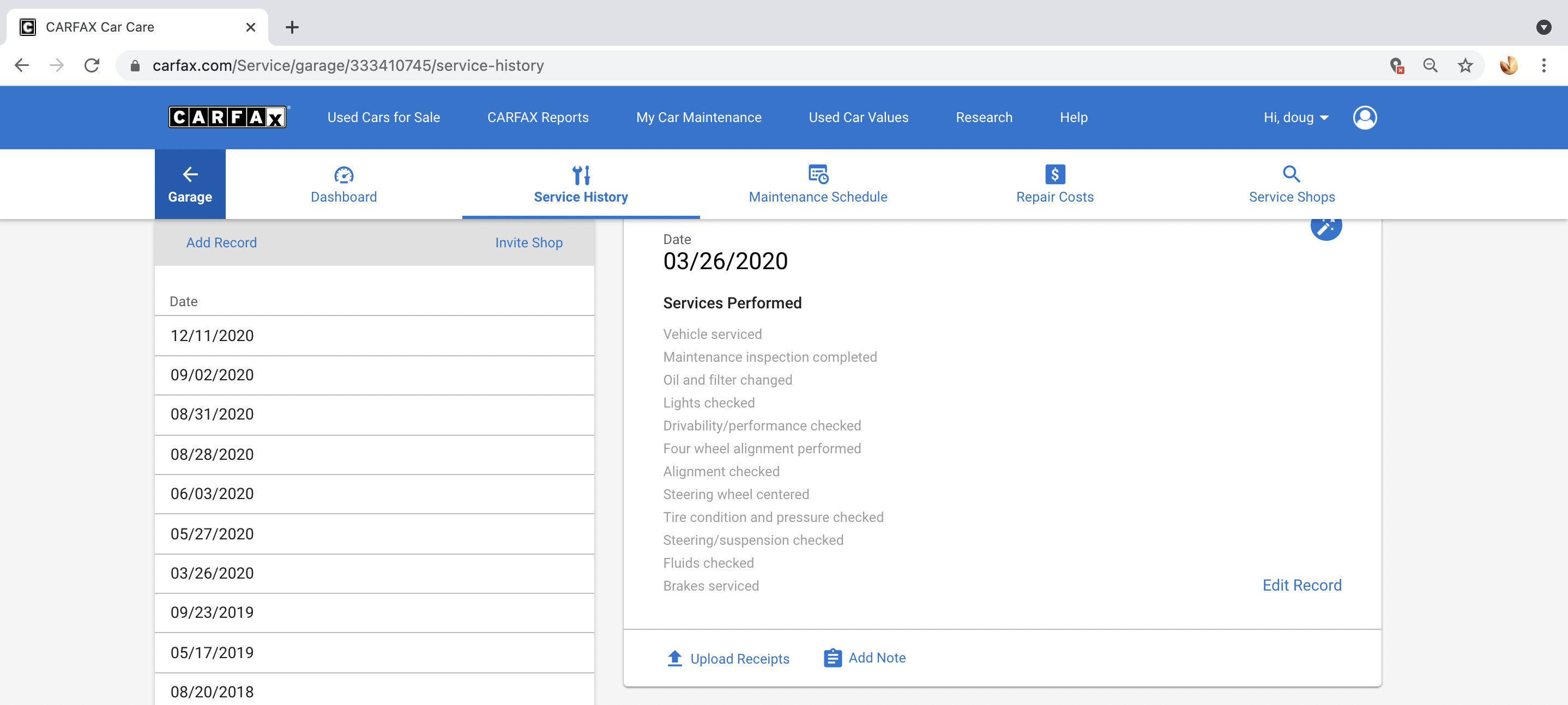
Task: Switch to the Dashboard tab
Action: click(344, 184)
